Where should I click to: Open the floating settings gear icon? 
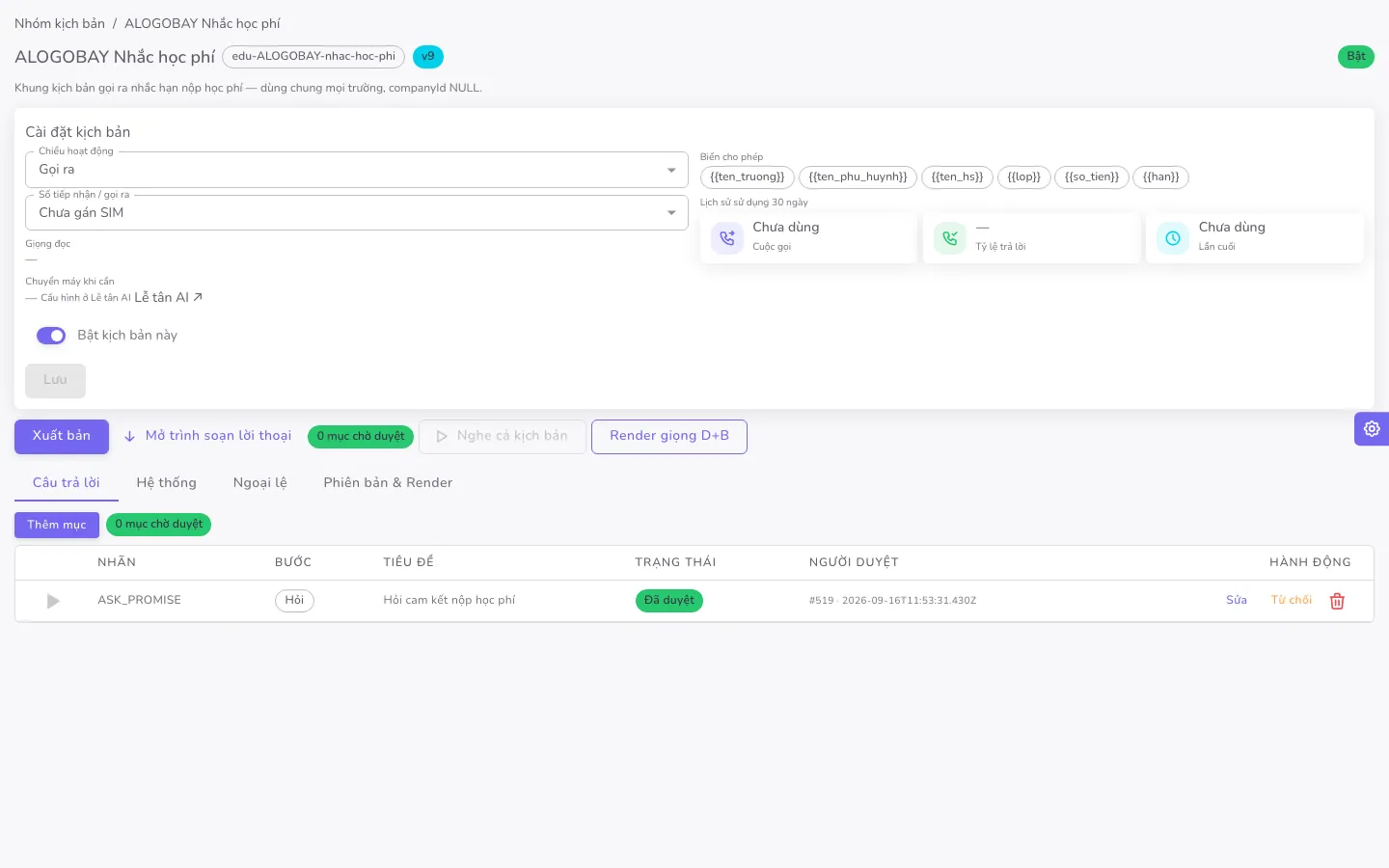[x=1372, y=428]
